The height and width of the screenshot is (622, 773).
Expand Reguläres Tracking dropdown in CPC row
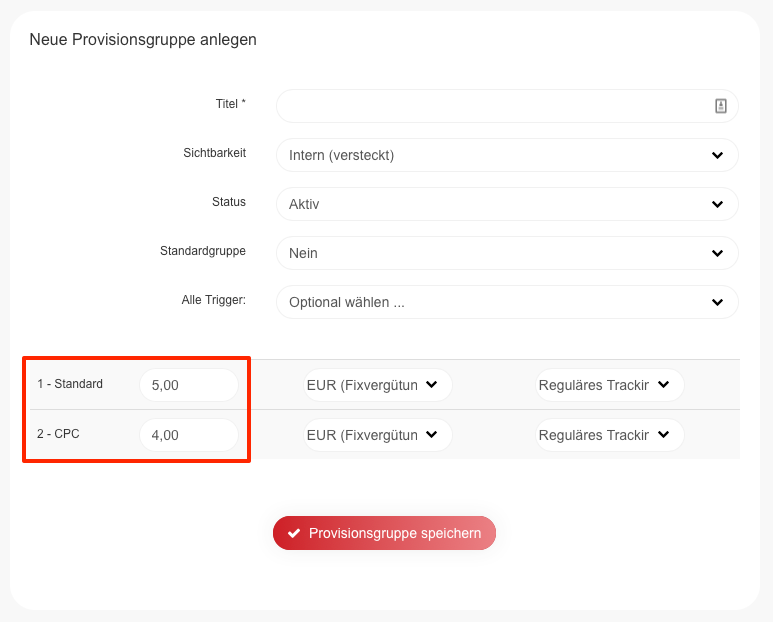pyautogui.click(x=607, y=435)
